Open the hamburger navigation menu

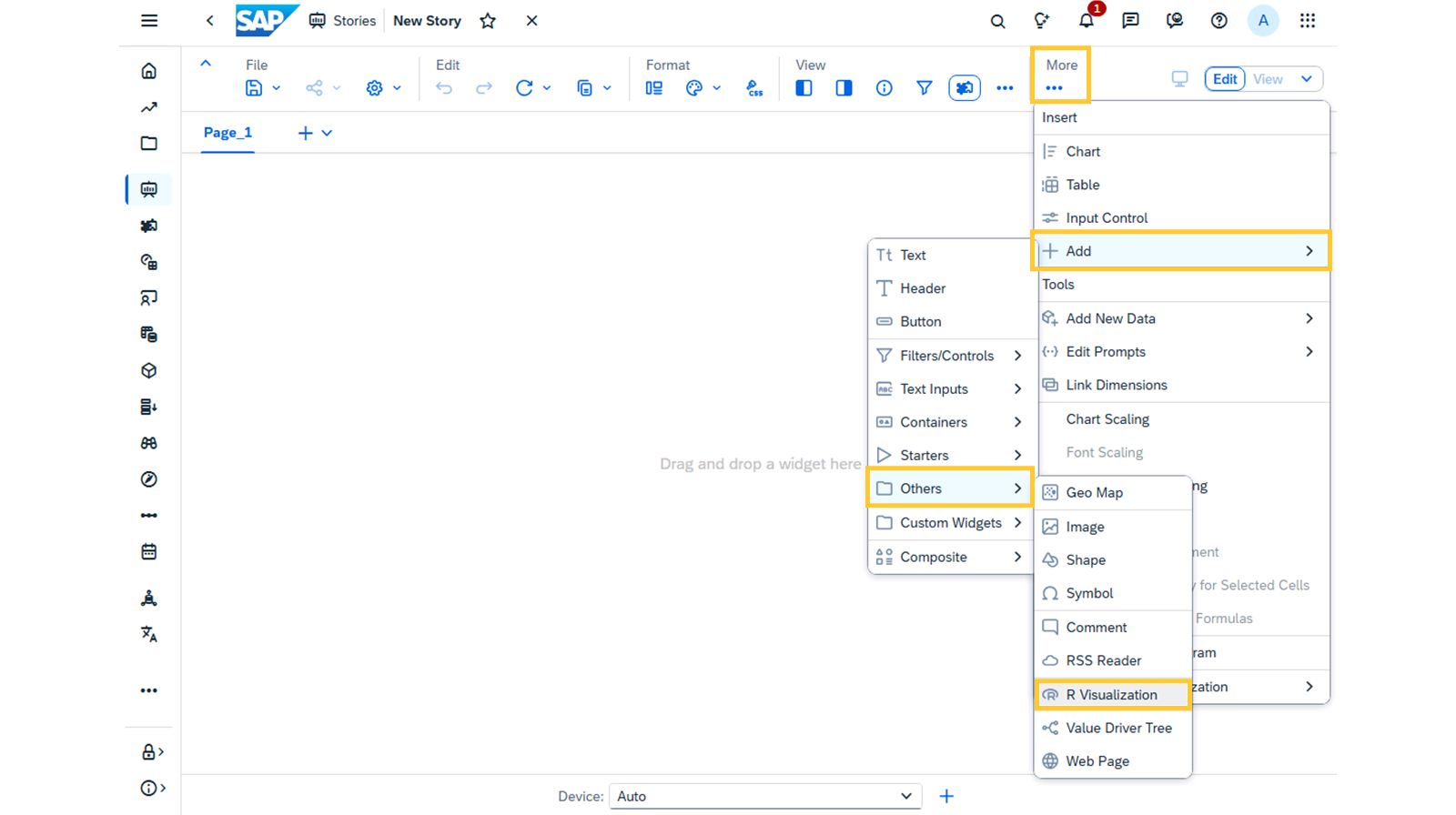click(x=149, y=20)
